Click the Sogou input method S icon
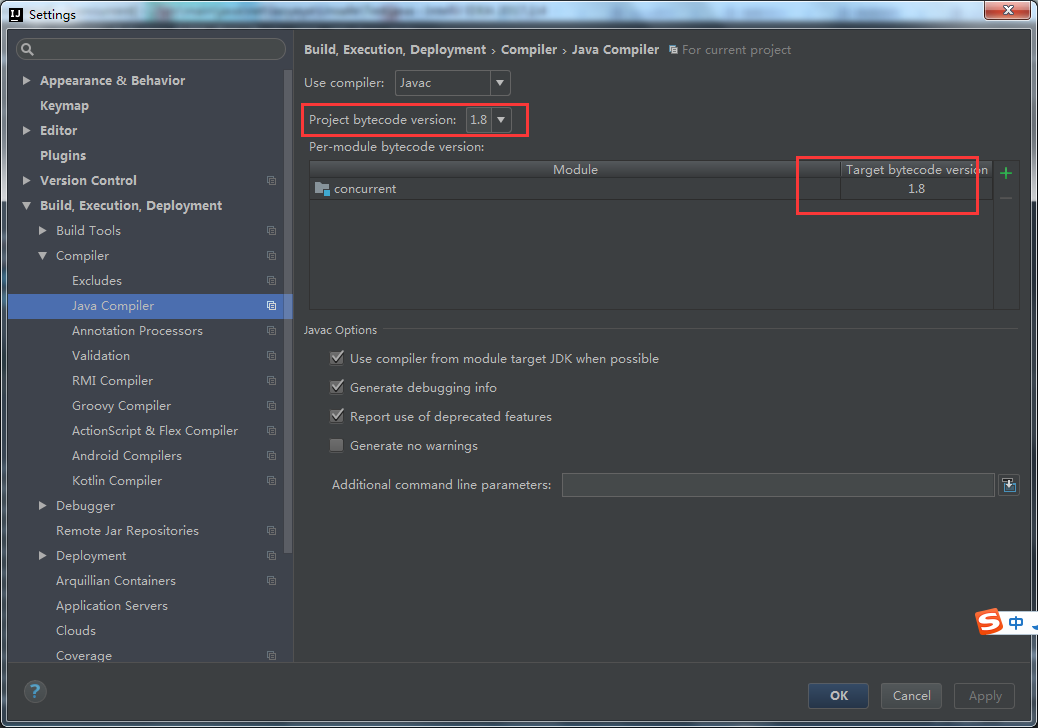The height and width of the screenshot is (728, 1038). click(x=989, y=621)
